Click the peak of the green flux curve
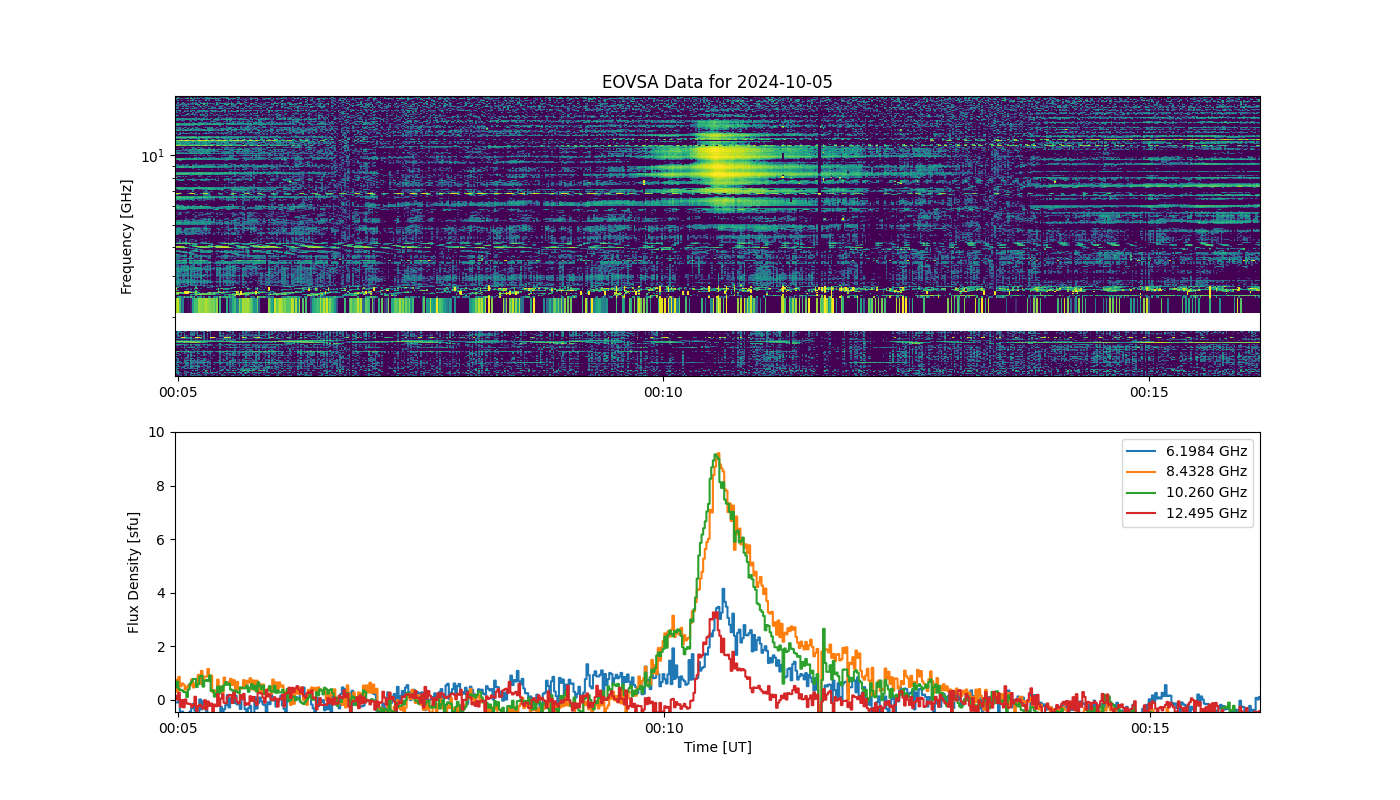The image size is (1400, 800). (715, 455)
